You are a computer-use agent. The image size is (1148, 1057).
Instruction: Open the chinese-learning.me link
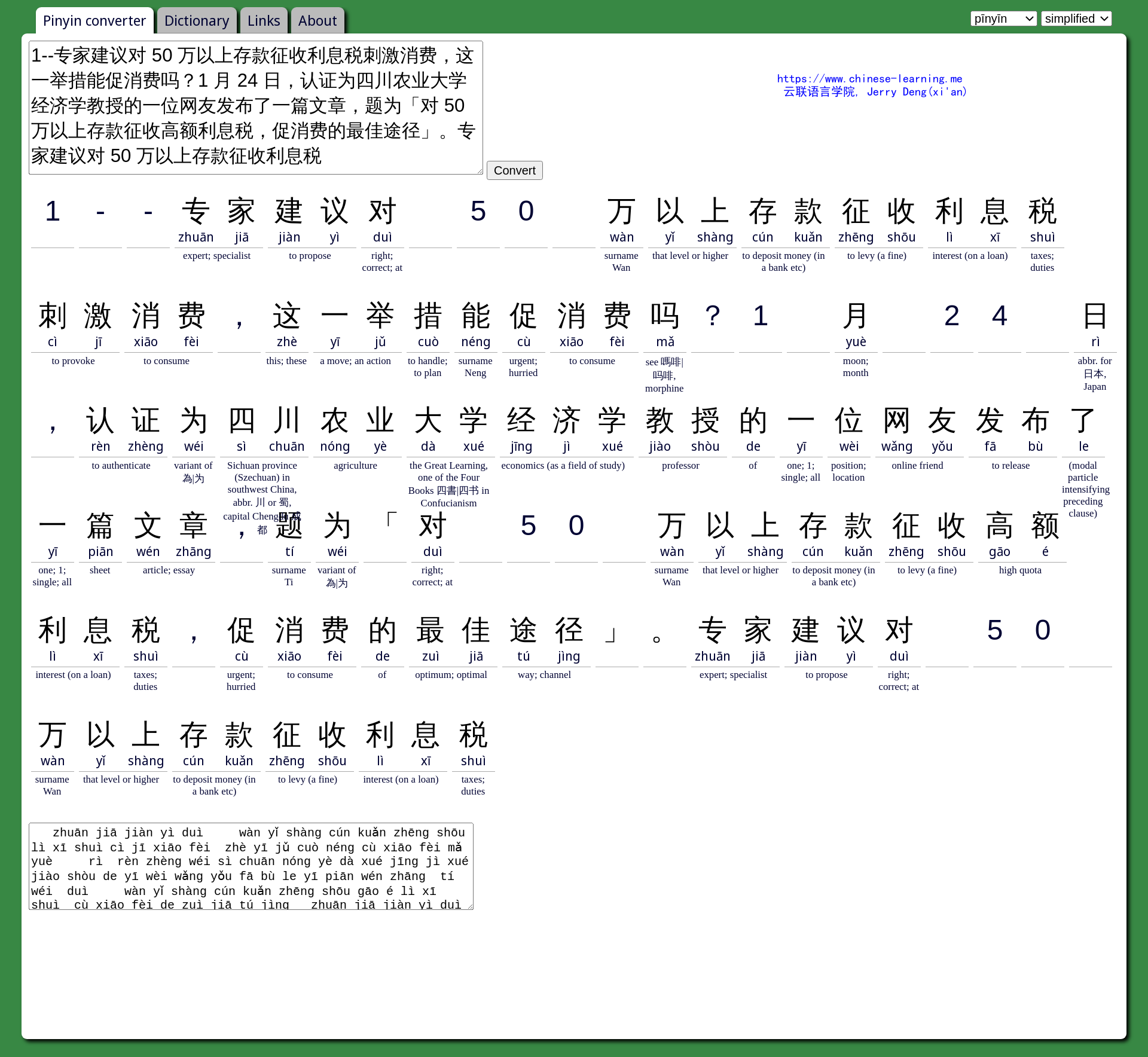click(x=869, y=78)
